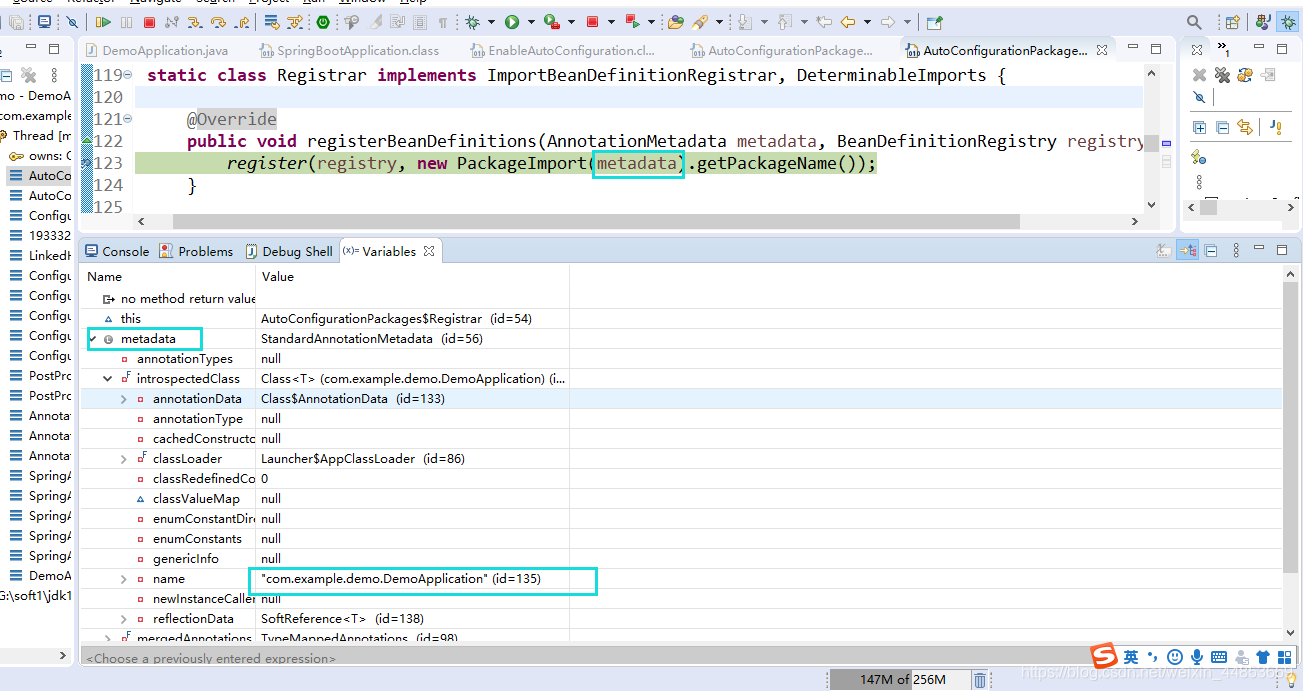Switch to EnableAutoConfiguration.class editor tab
The height and width of the screenshot is (691, 1303).
pos(562,50)
